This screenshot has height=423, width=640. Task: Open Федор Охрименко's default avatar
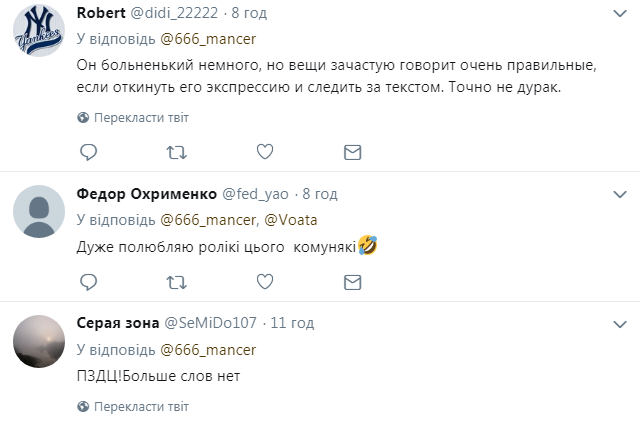click(x=40, y=212)
